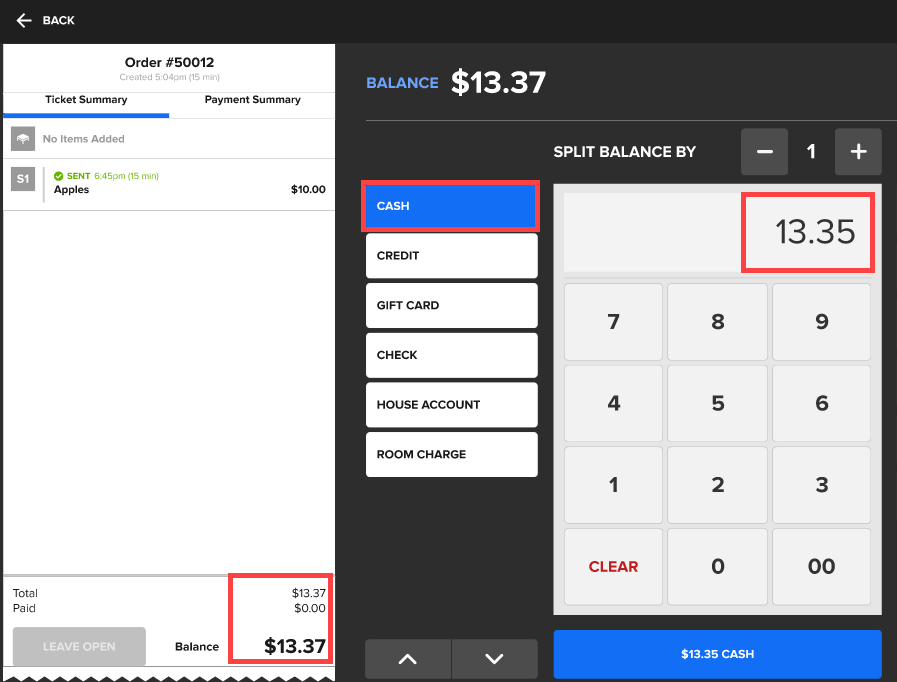897x682 pixels.
Task: Select CASH payment method
Action: tap(451, 206)
